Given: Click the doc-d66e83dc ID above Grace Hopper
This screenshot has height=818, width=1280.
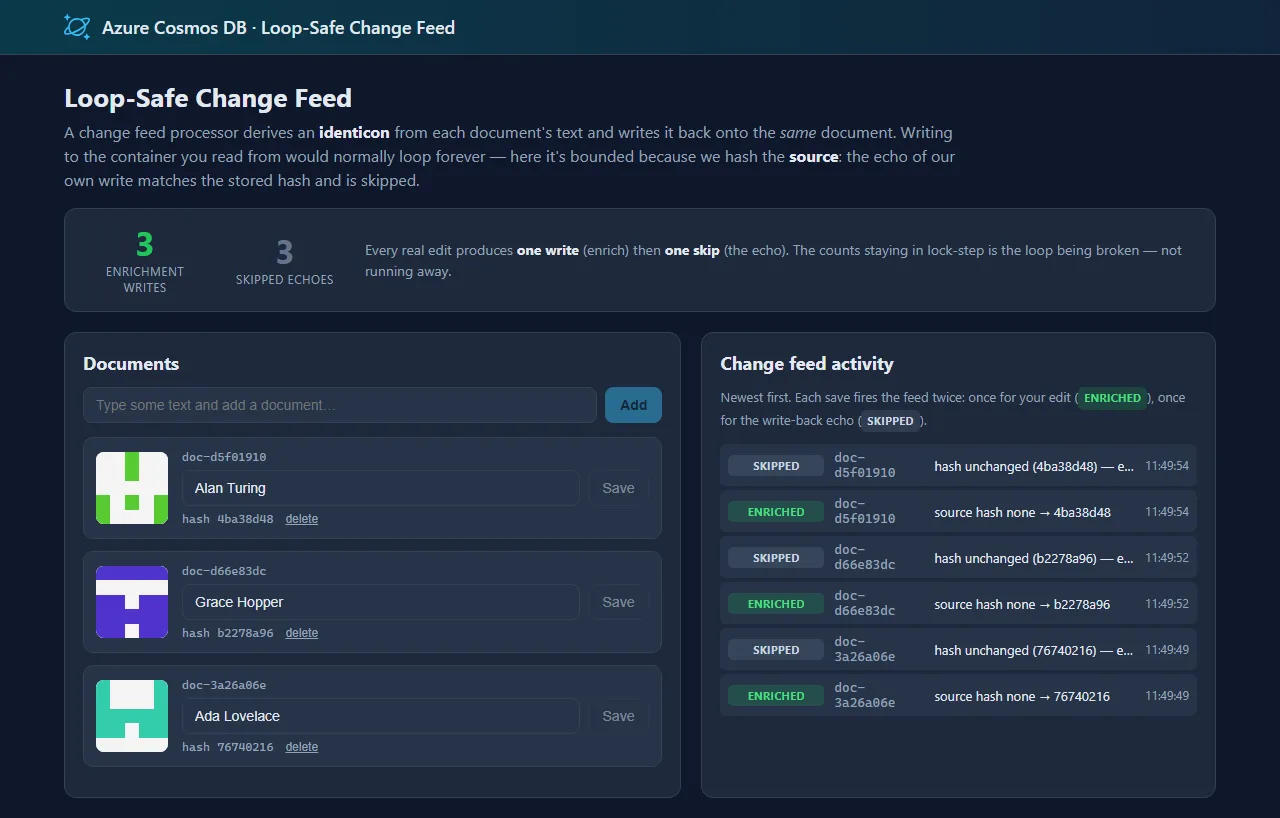Looking at the screenshot, I should [224, 571].
